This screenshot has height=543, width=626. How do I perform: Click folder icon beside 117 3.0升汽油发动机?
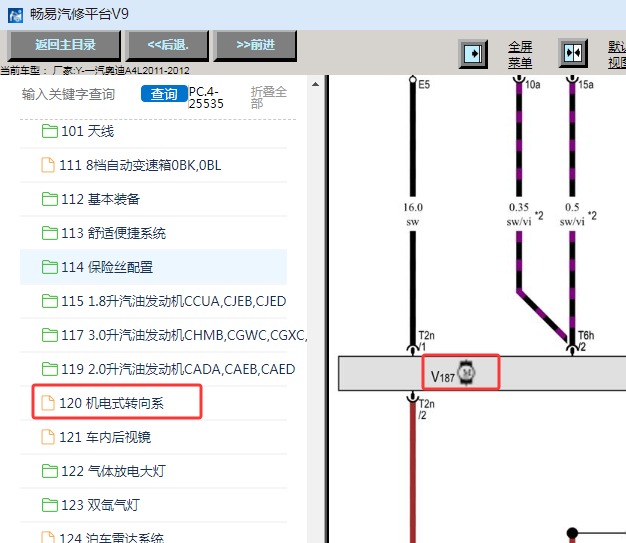click(x=50, y=335)
